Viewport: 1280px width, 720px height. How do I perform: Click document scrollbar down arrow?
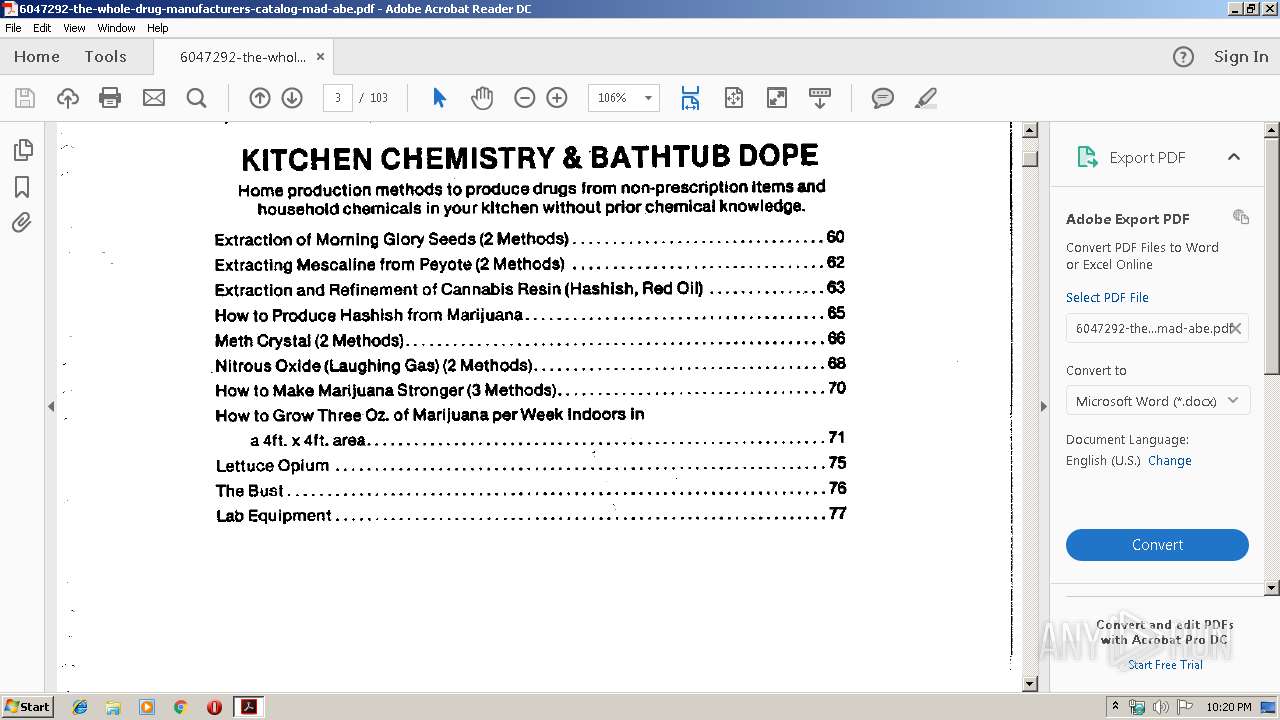click(1030, 684)
